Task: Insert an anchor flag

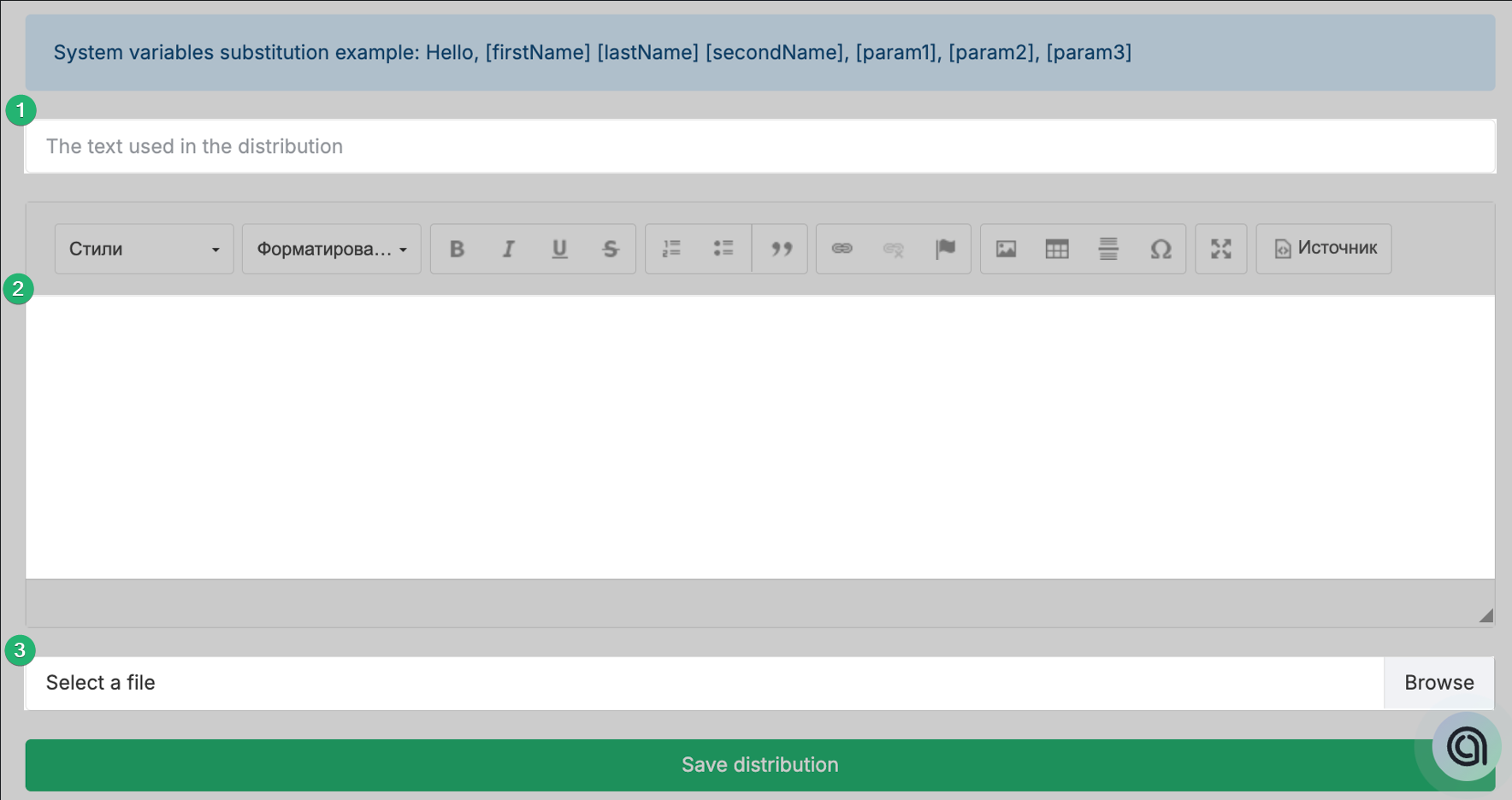Action: tap(945, 249)
